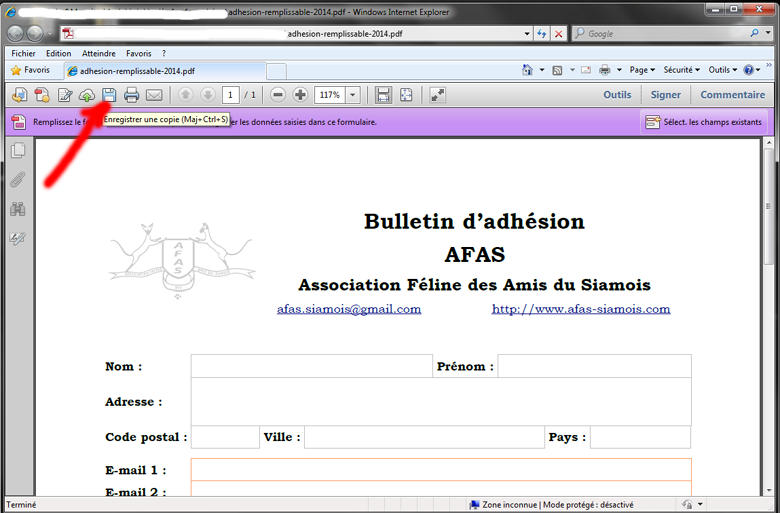Click the cloud upload toolbar icon
780x513 pixels.
pyautogui.click(x=87, y=95)
